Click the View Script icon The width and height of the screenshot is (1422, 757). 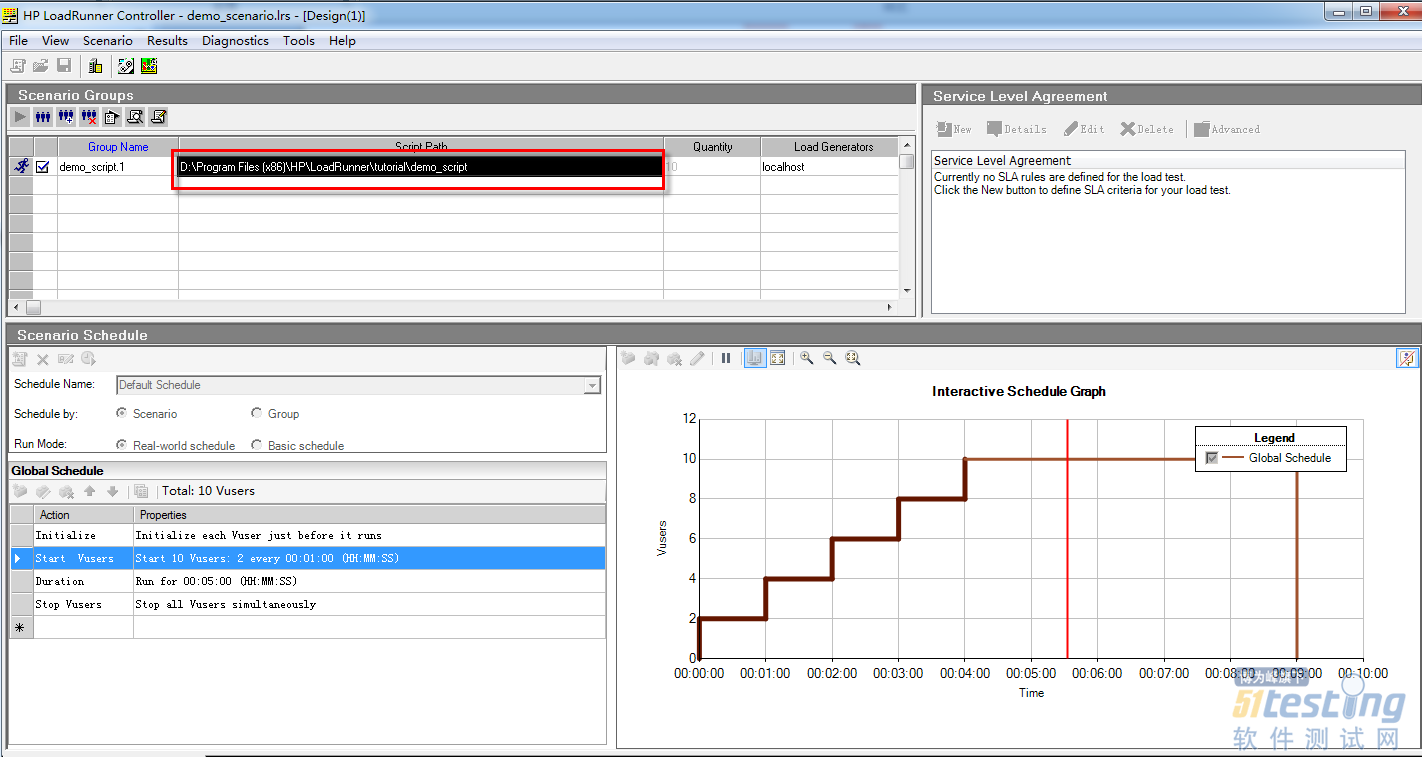click(158, 117)
